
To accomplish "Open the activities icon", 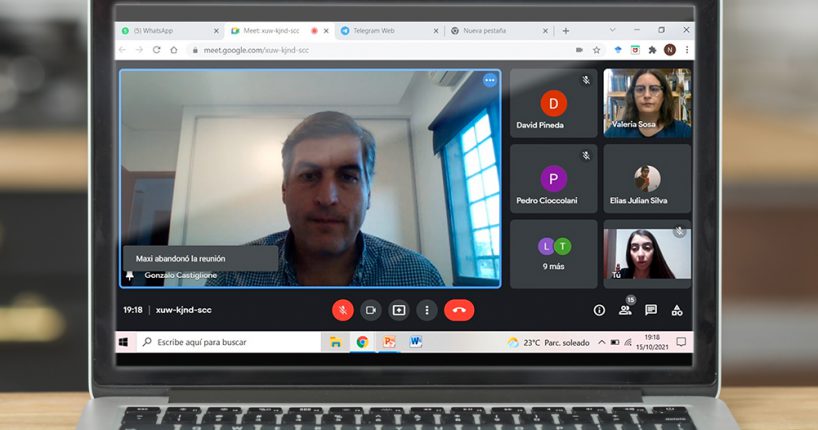I will pyautogui.click(x=677, y=310).
